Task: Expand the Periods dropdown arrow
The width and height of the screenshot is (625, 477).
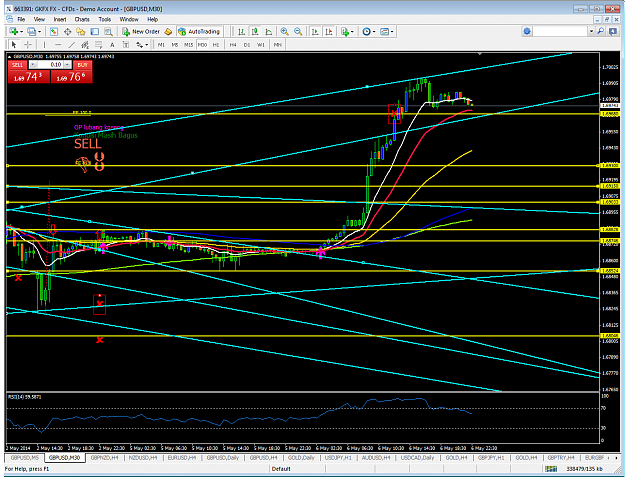Action: click(x=373, y=31)
